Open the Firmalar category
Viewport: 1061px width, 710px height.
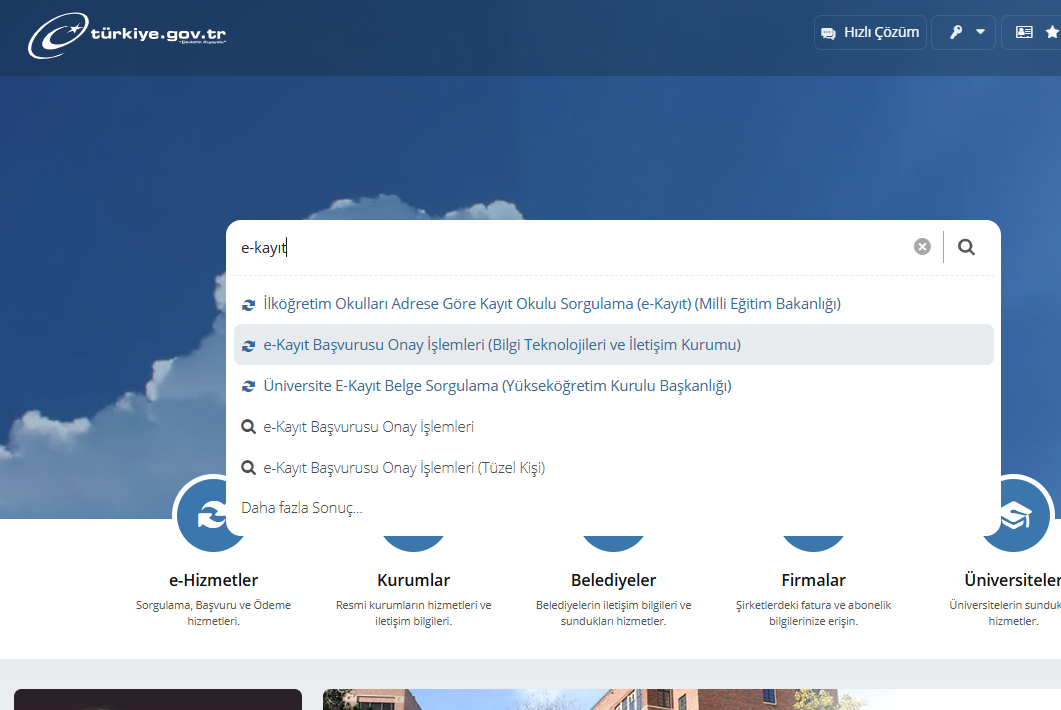tap(813, 580)
